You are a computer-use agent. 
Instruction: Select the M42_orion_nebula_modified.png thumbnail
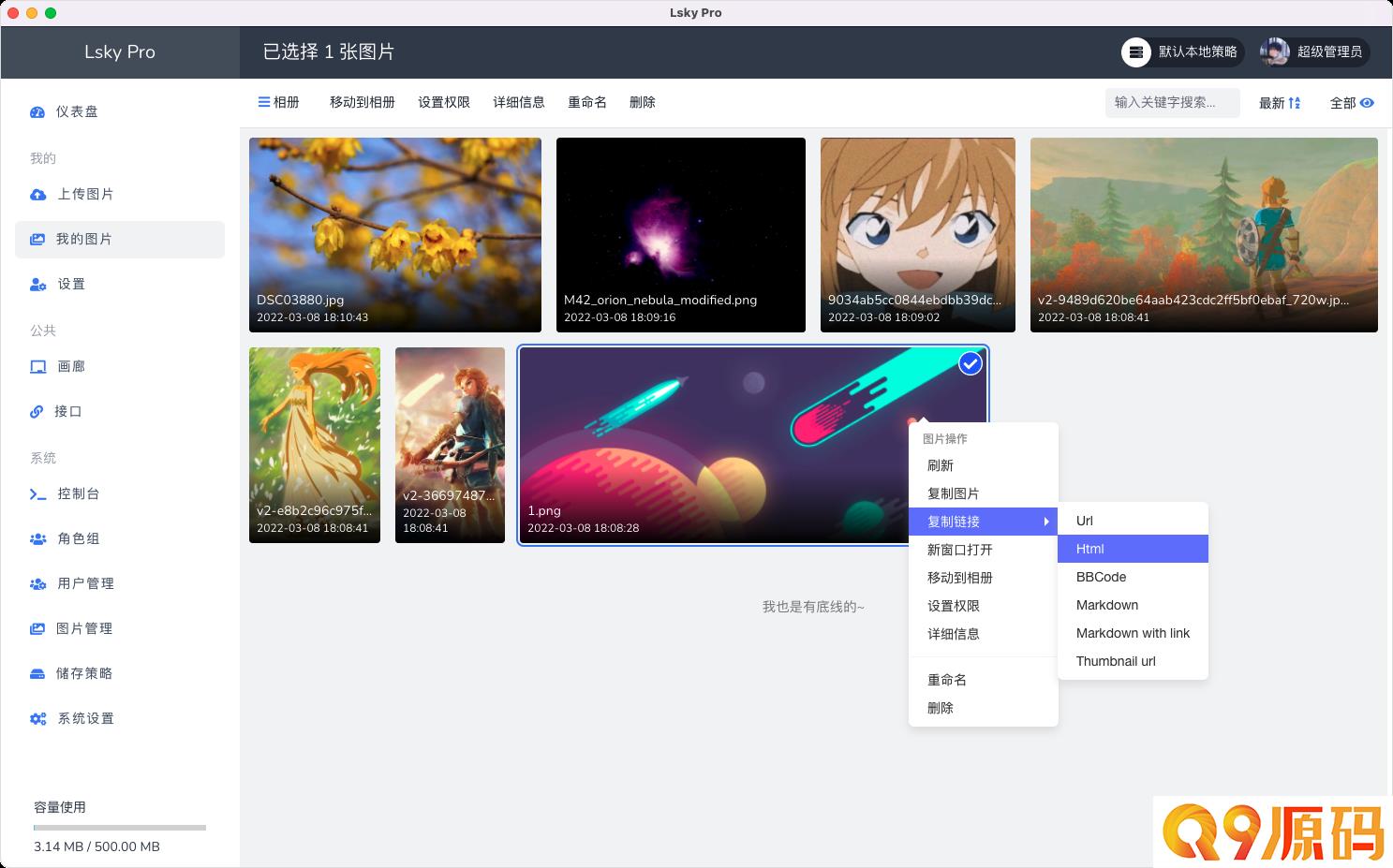[681, 235]
